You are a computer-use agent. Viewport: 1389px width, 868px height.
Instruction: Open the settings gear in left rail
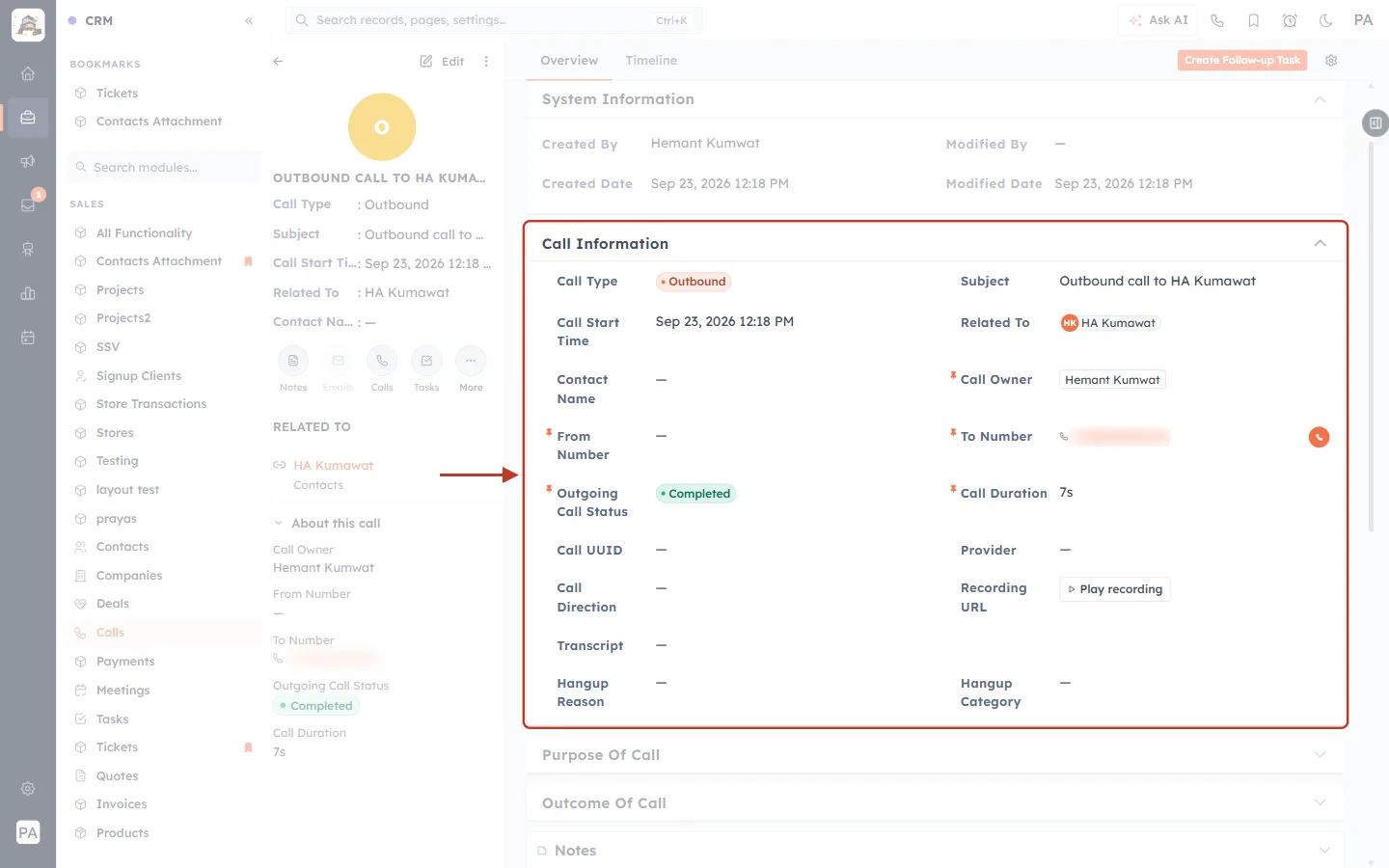[x=28, y=788]
